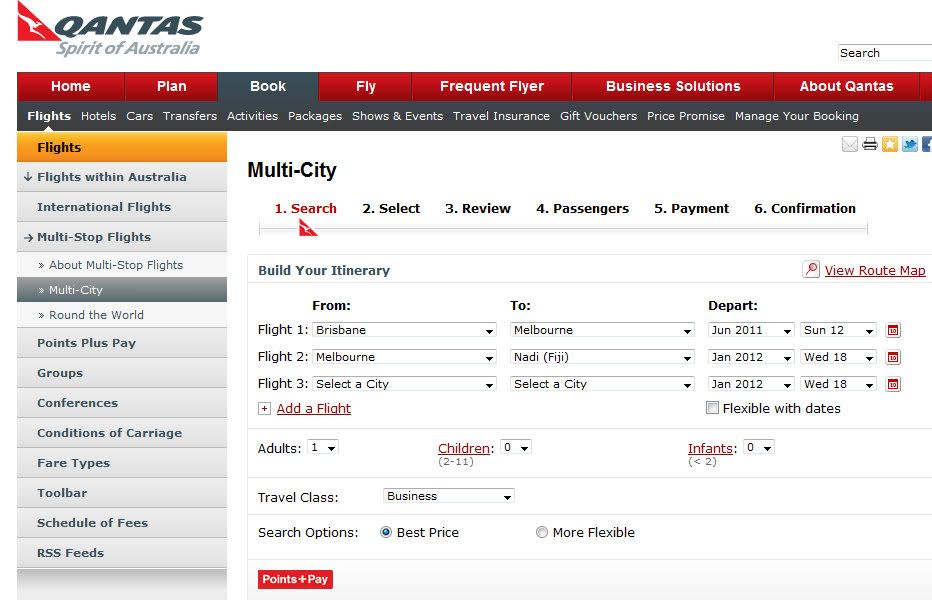Click the View Route Map link
The width and height of the screenshot is (932, 600).
click(x=875, y=271)
